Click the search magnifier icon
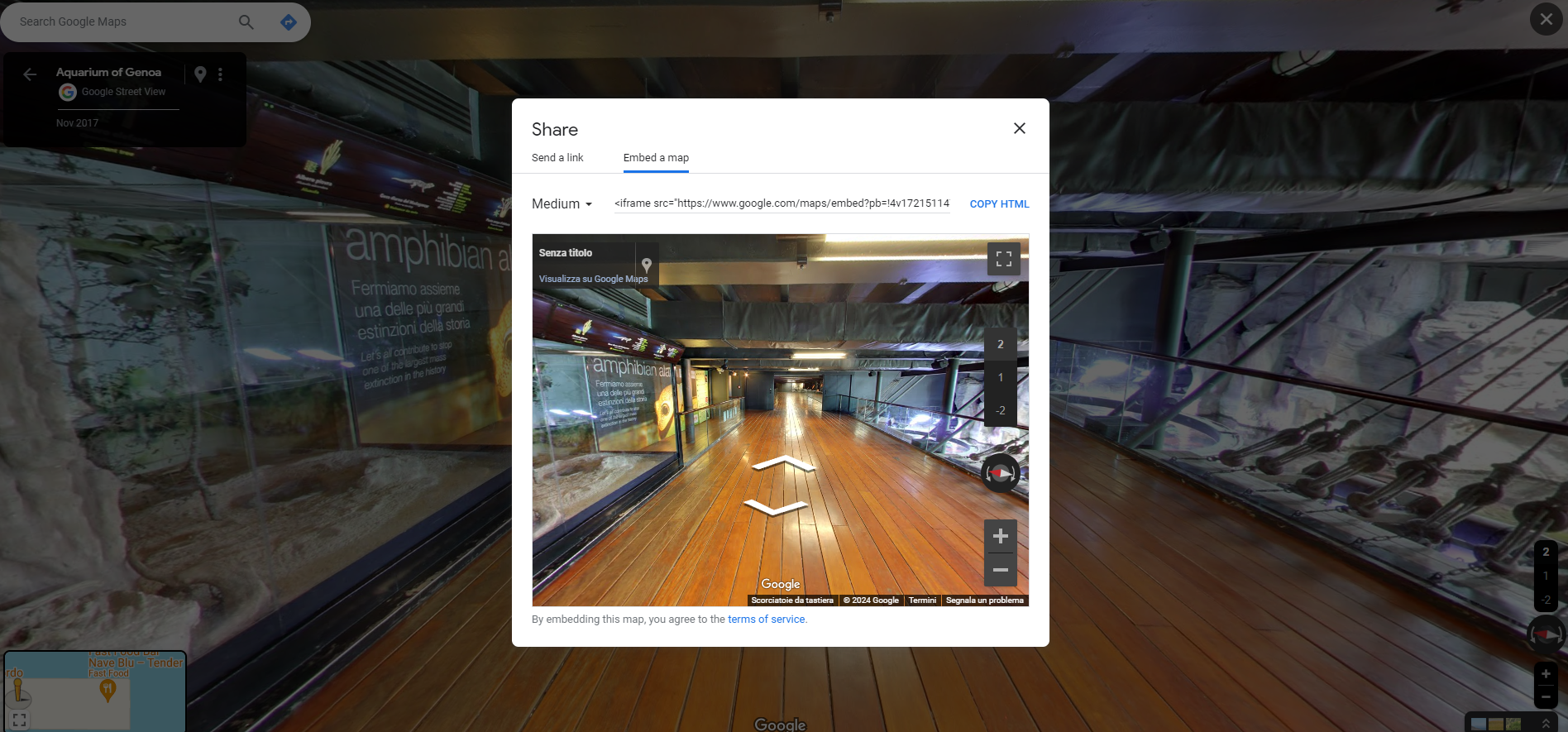This screenshot has width=1568, height=732. click(246, 22)
